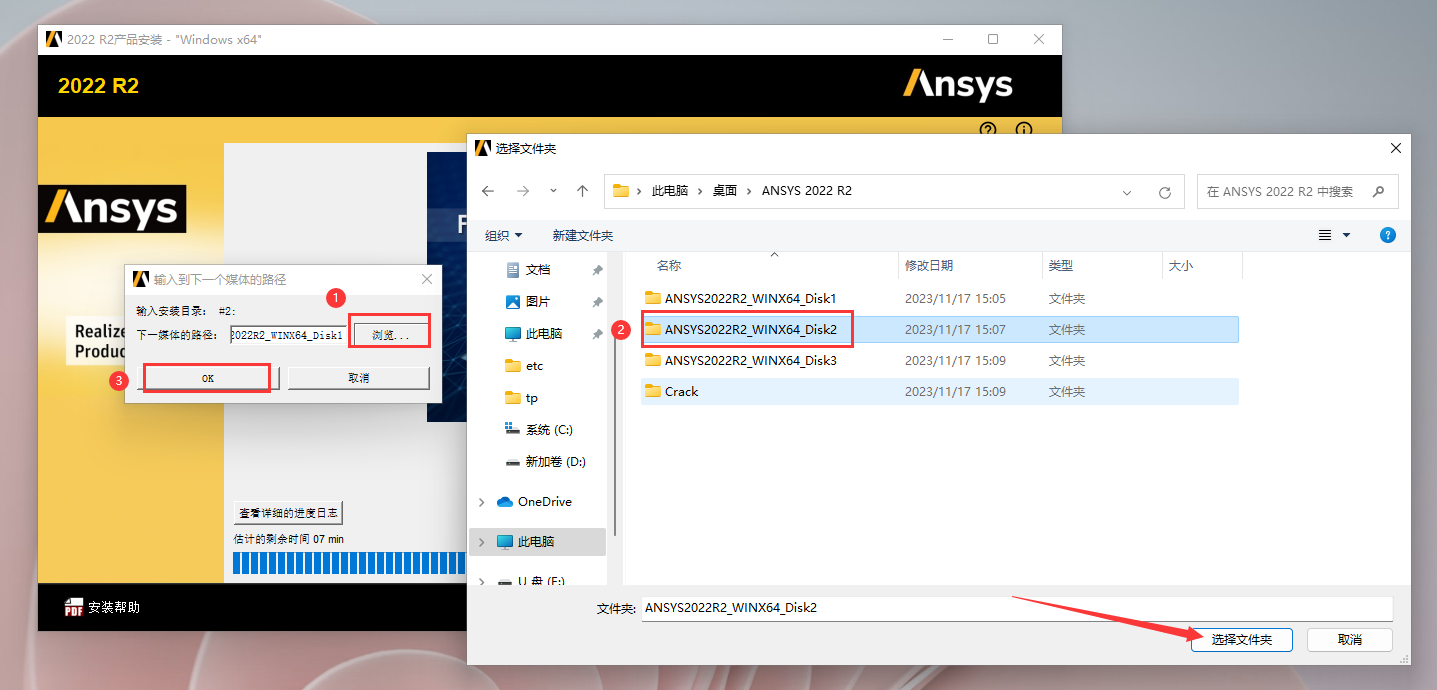Click the 文件夹 name input field
Viewport: 1437px width, 690px height.
(x=1017, y=608)
